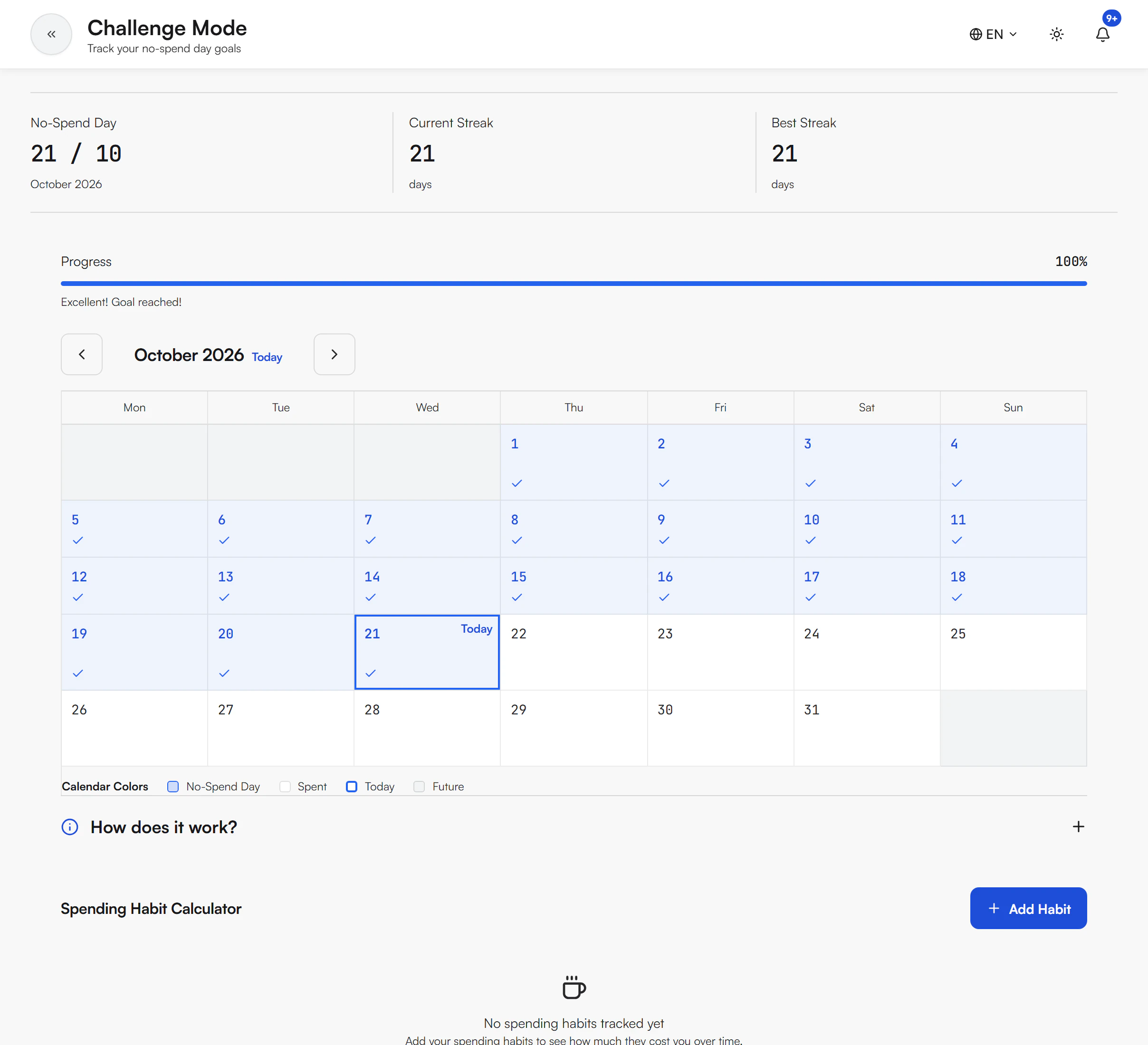The image size is (1148, 1045).
Task: Toggle light theme sun icon
Action: pos(1056,34)
